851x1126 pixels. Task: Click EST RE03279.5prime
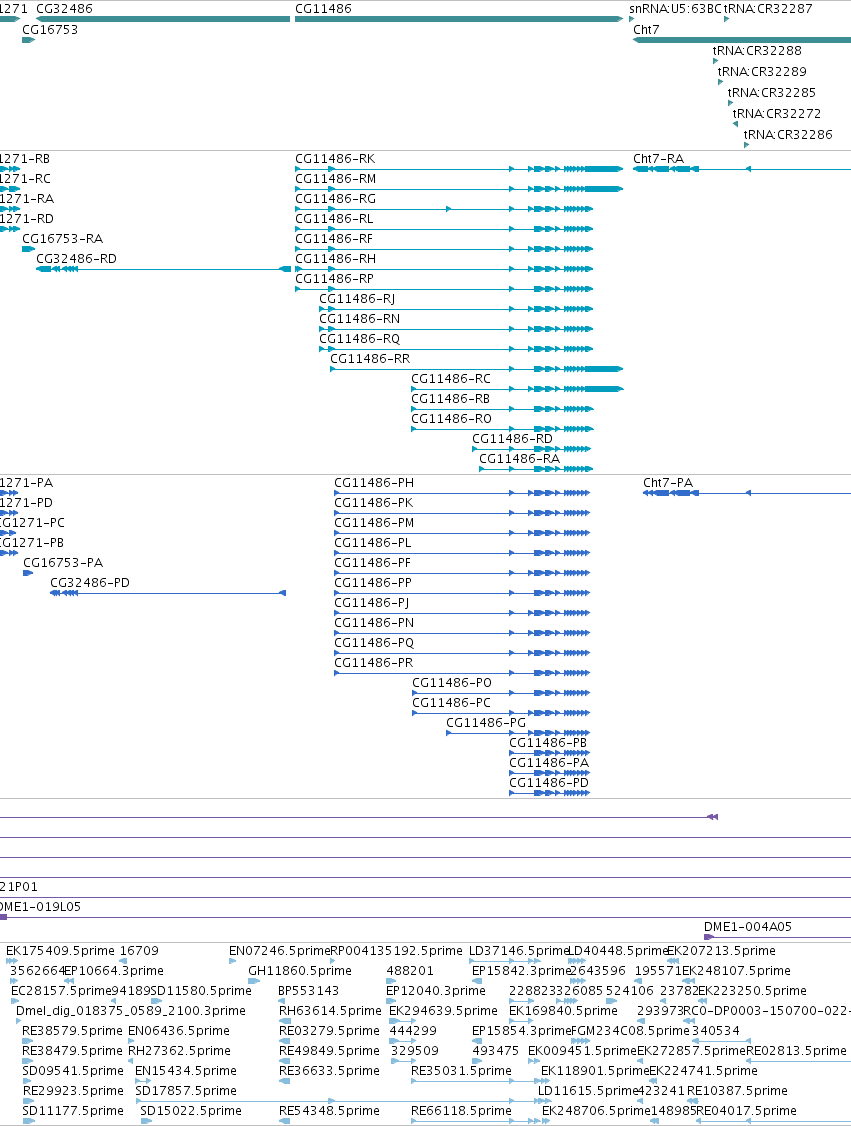[x=285, y=1041]
